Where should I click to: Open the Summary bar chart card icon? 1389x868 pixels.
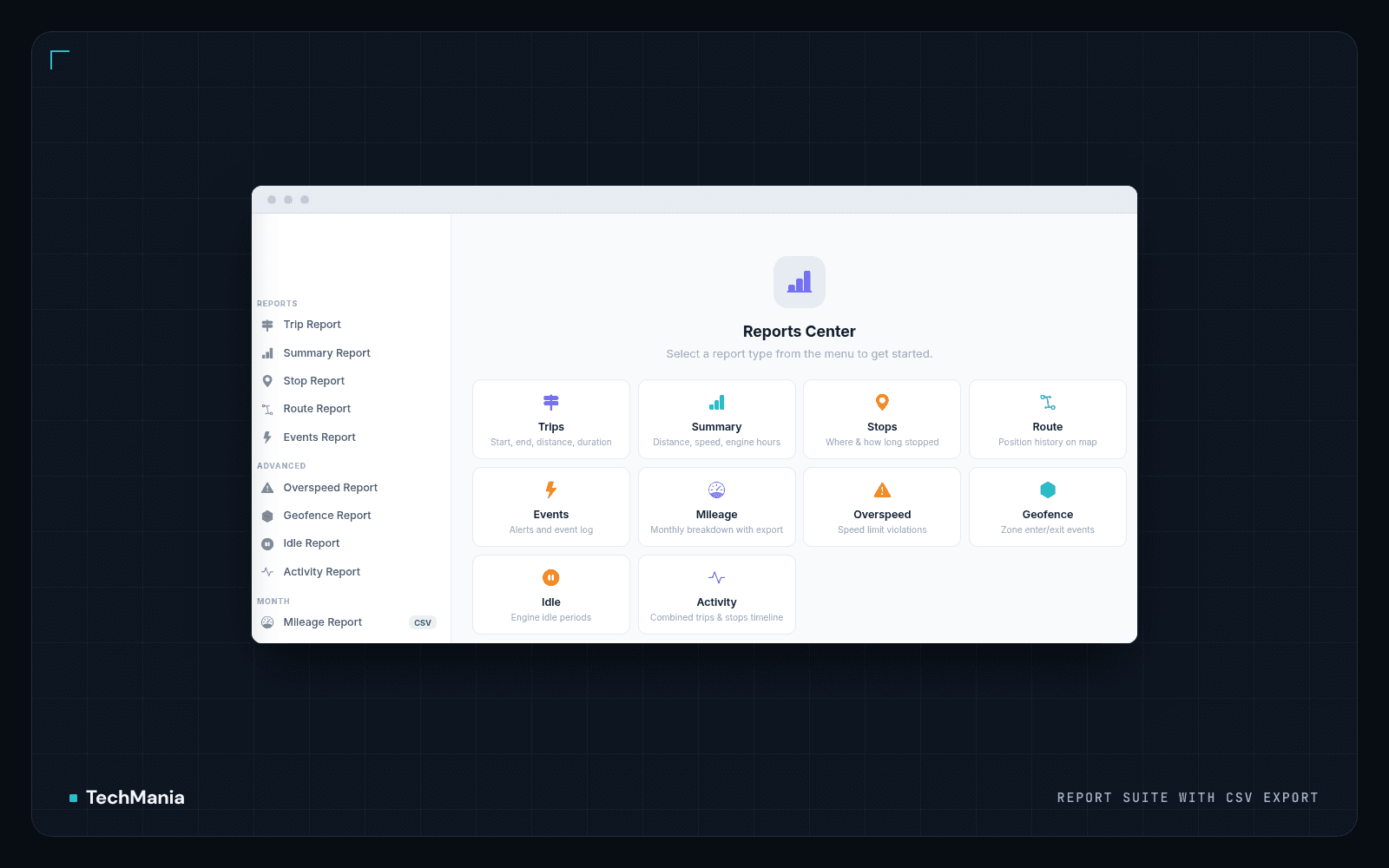pyautogui.click(x=716, y=402)
